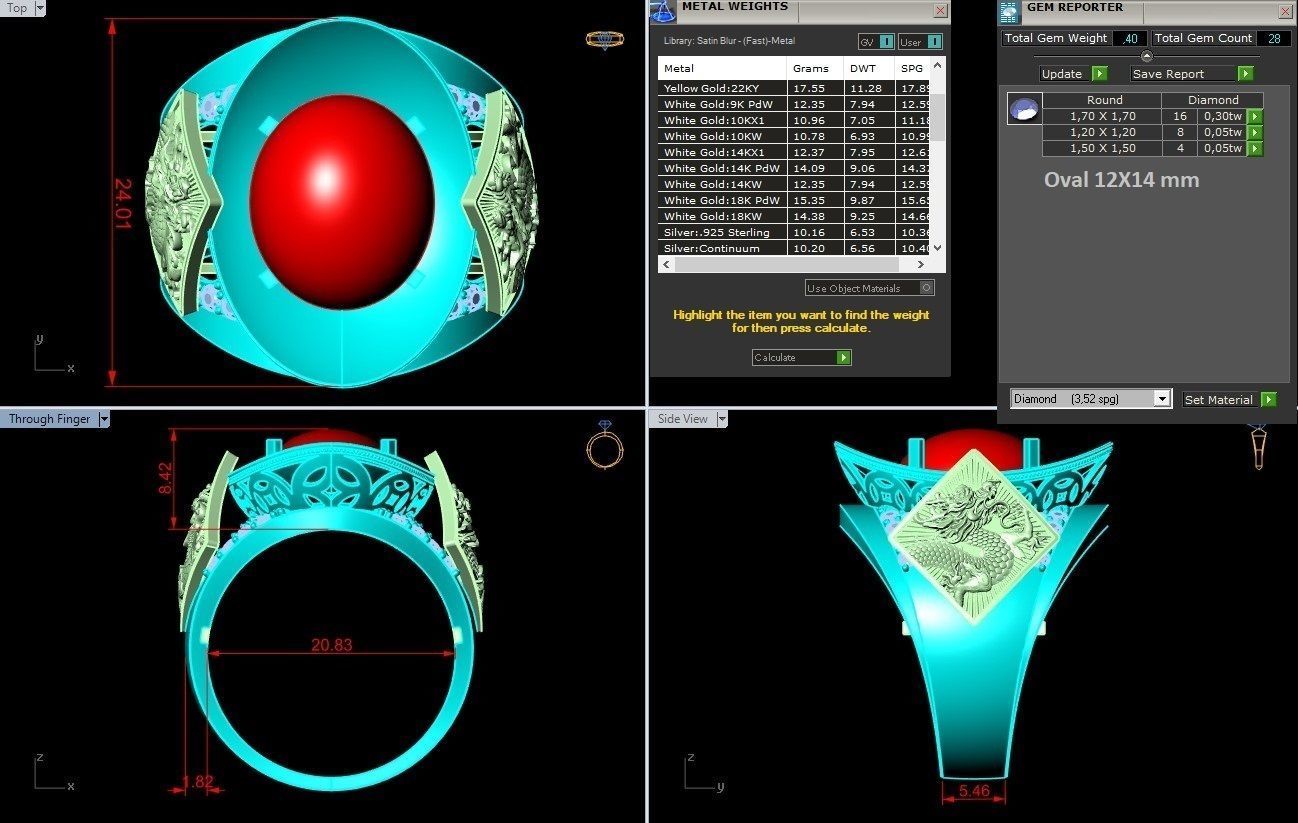Open the Through Finger viewport dropdown arrow
The height and width of the screenshot is (823, 1298).
click(x=103, y=419)
